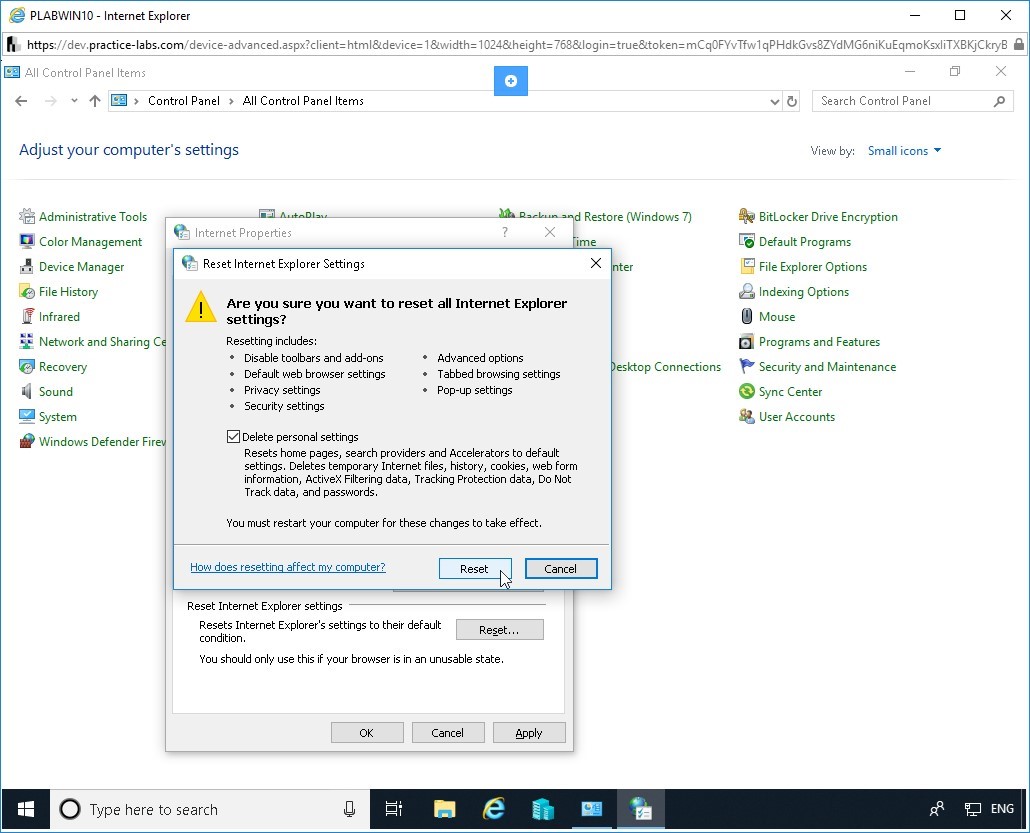Open File Explorer from the taskbar
Viewport: 1030px width, 833px height.
coord(445,809)
